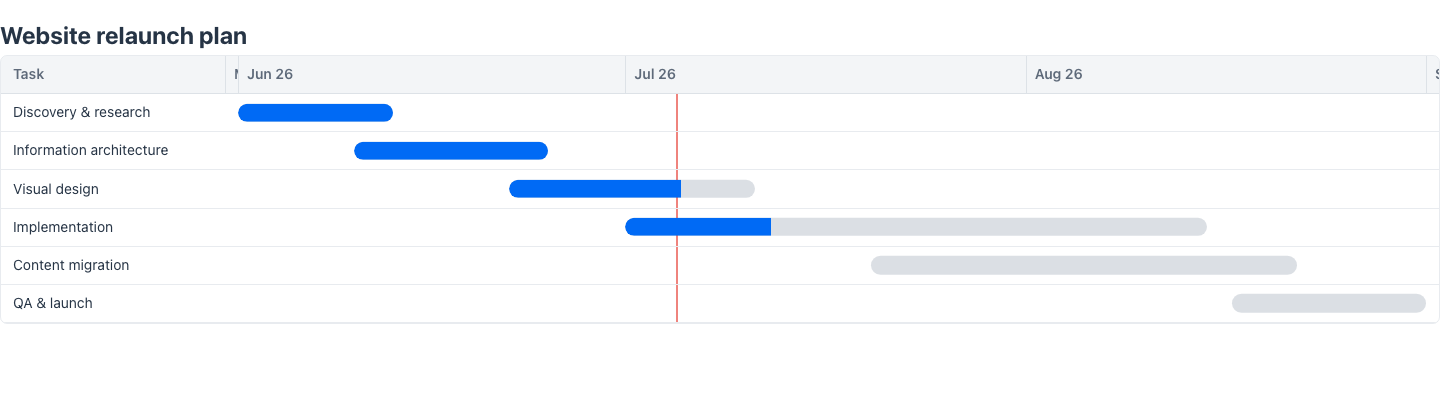Screen dimensions: 1440x420
Task: Click the completed blue portion of Visual design
Action: tap(595, 189)
